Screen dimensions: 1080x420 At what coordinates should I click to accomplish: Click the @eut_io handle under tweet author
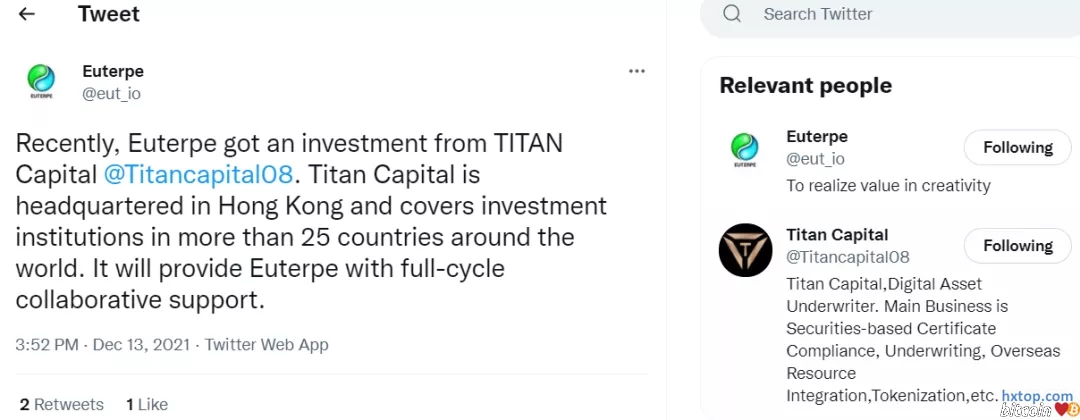tap(111, 93)
